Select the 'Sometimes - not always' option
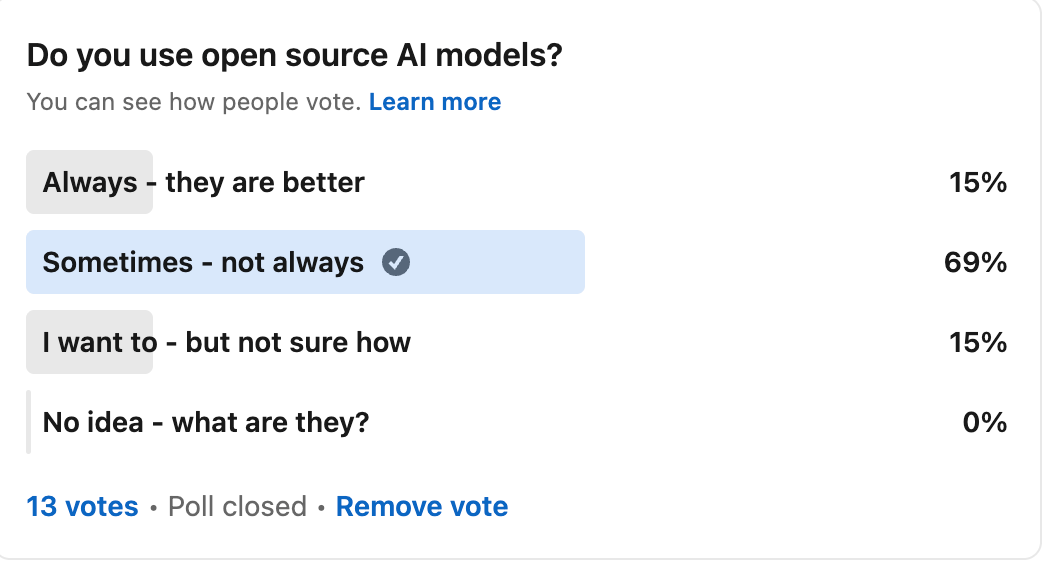 pos(517,262)
